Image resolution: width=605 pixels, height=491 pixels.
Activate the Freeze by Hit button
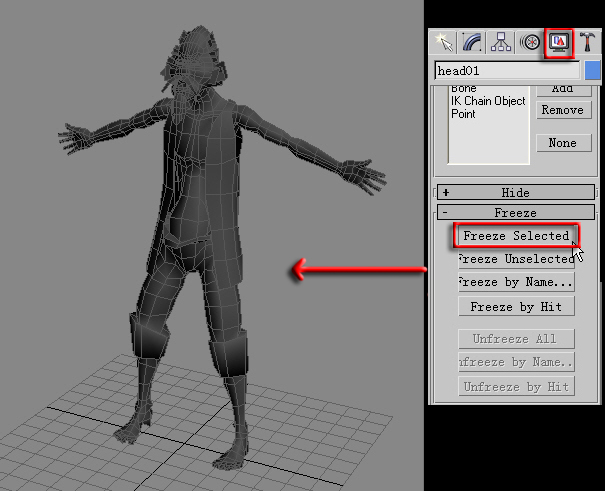[516, 306]
